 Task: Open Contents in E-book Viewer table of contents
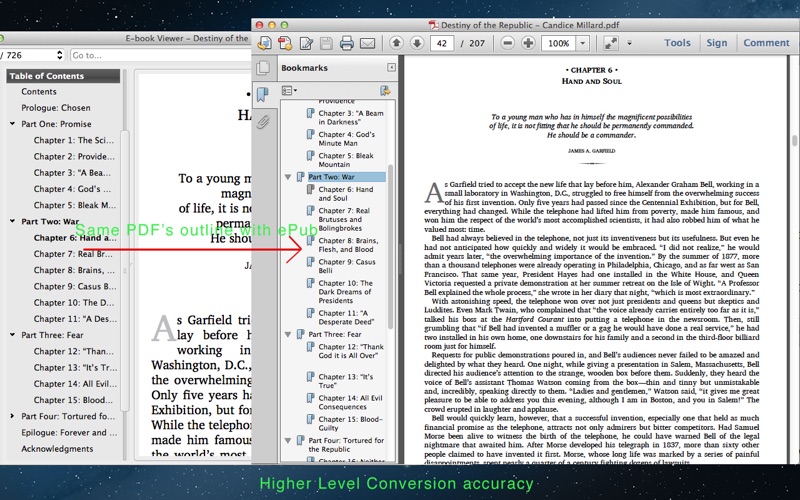tap(39, 91)
